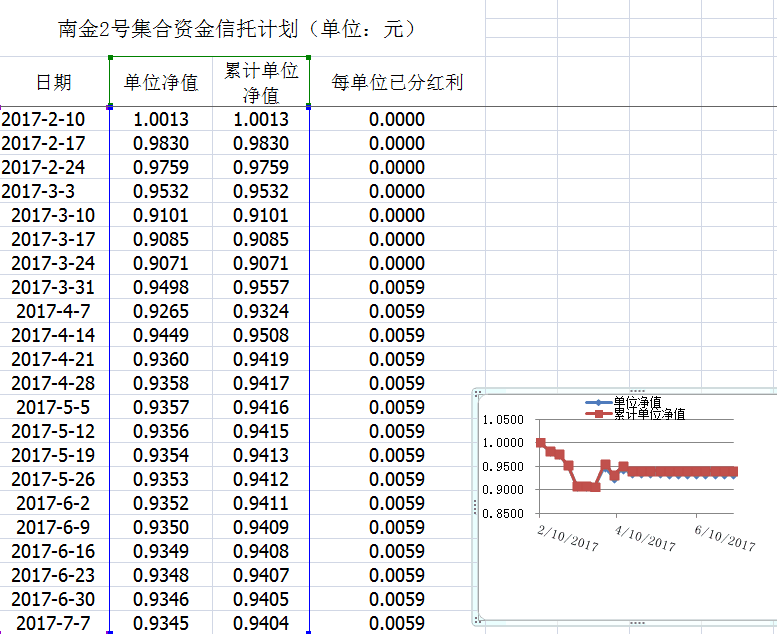Select the date cell 2017-2-10
Image resolution: width=777 pixels, height=634 pixels.
point(43,120)
